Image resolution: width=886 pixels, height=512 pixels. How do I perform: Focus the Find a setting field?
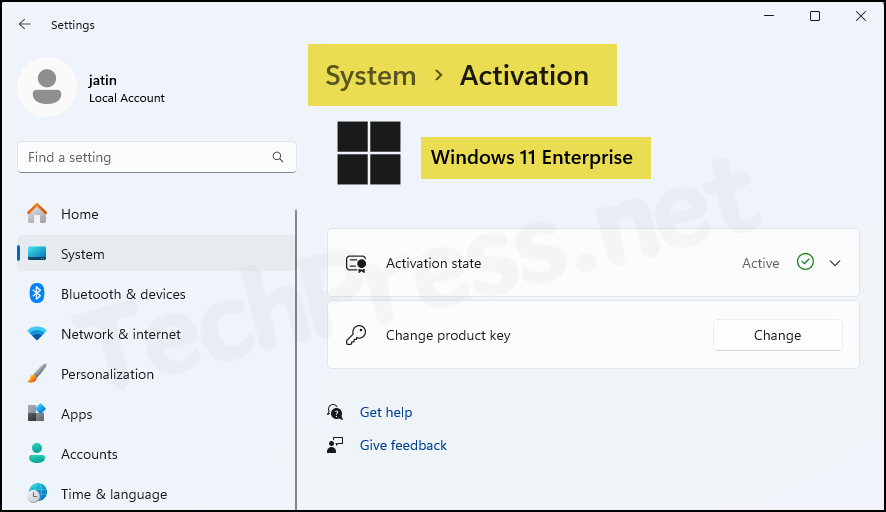pos(157,157)
